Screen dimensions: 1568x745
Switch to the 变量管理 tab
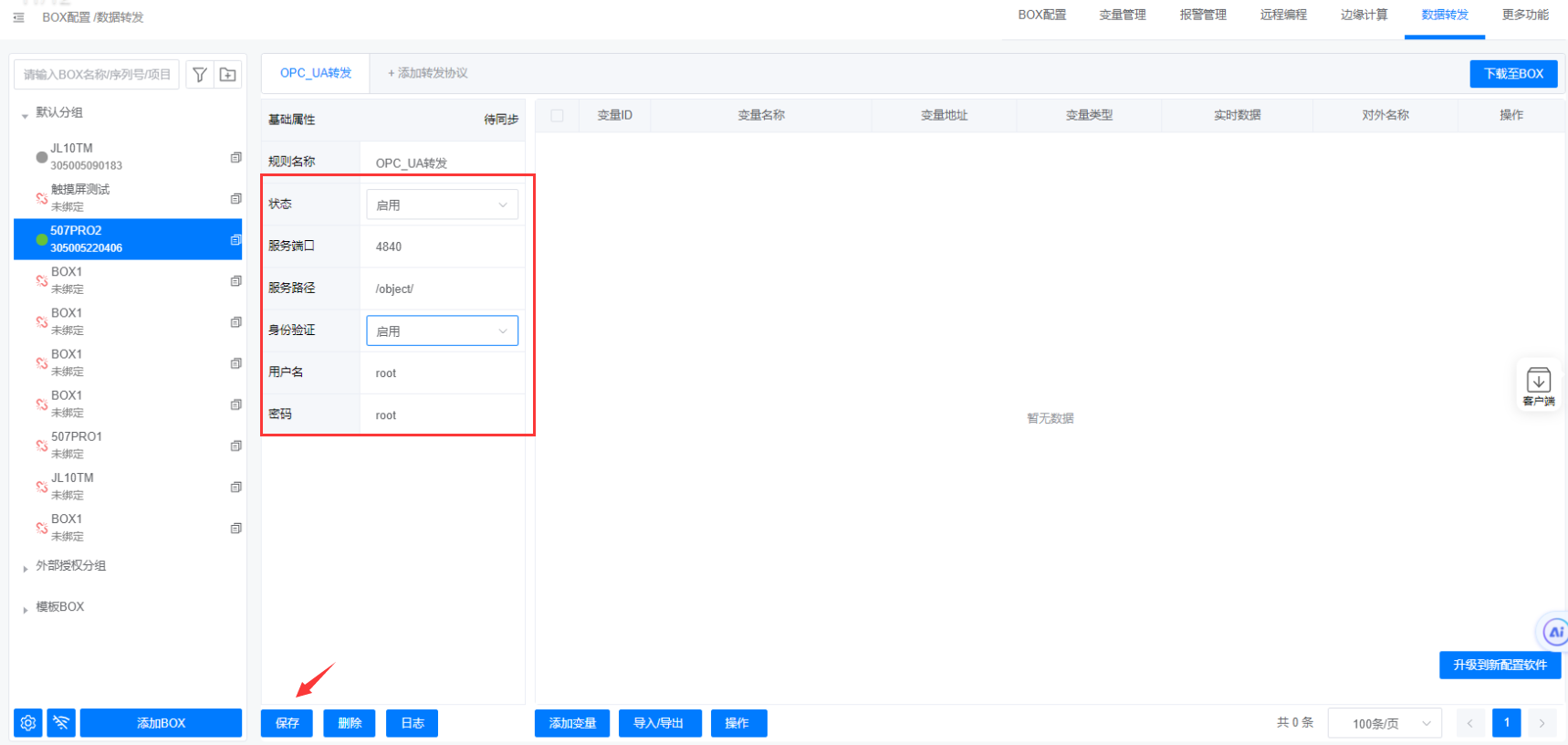point(1122,16)
